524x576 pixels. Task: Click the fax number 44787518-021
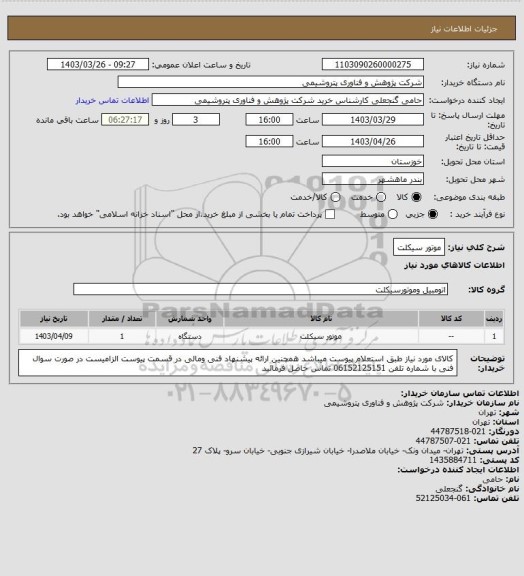[x=458, y=431]
